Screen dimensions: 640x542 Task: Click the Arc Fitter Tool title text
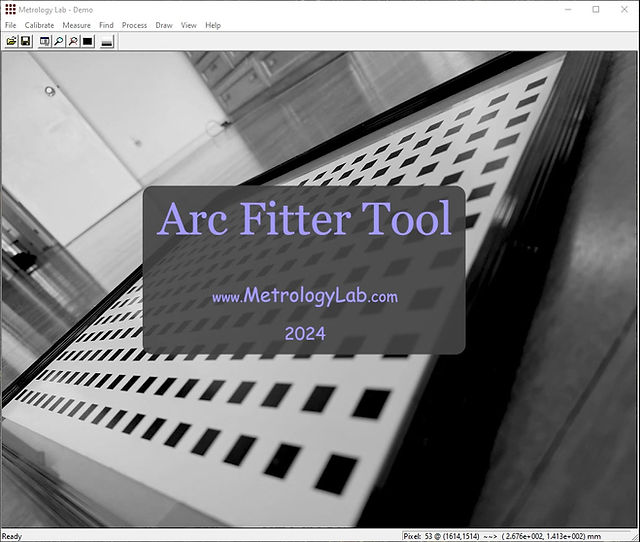(x=304, y=218)
